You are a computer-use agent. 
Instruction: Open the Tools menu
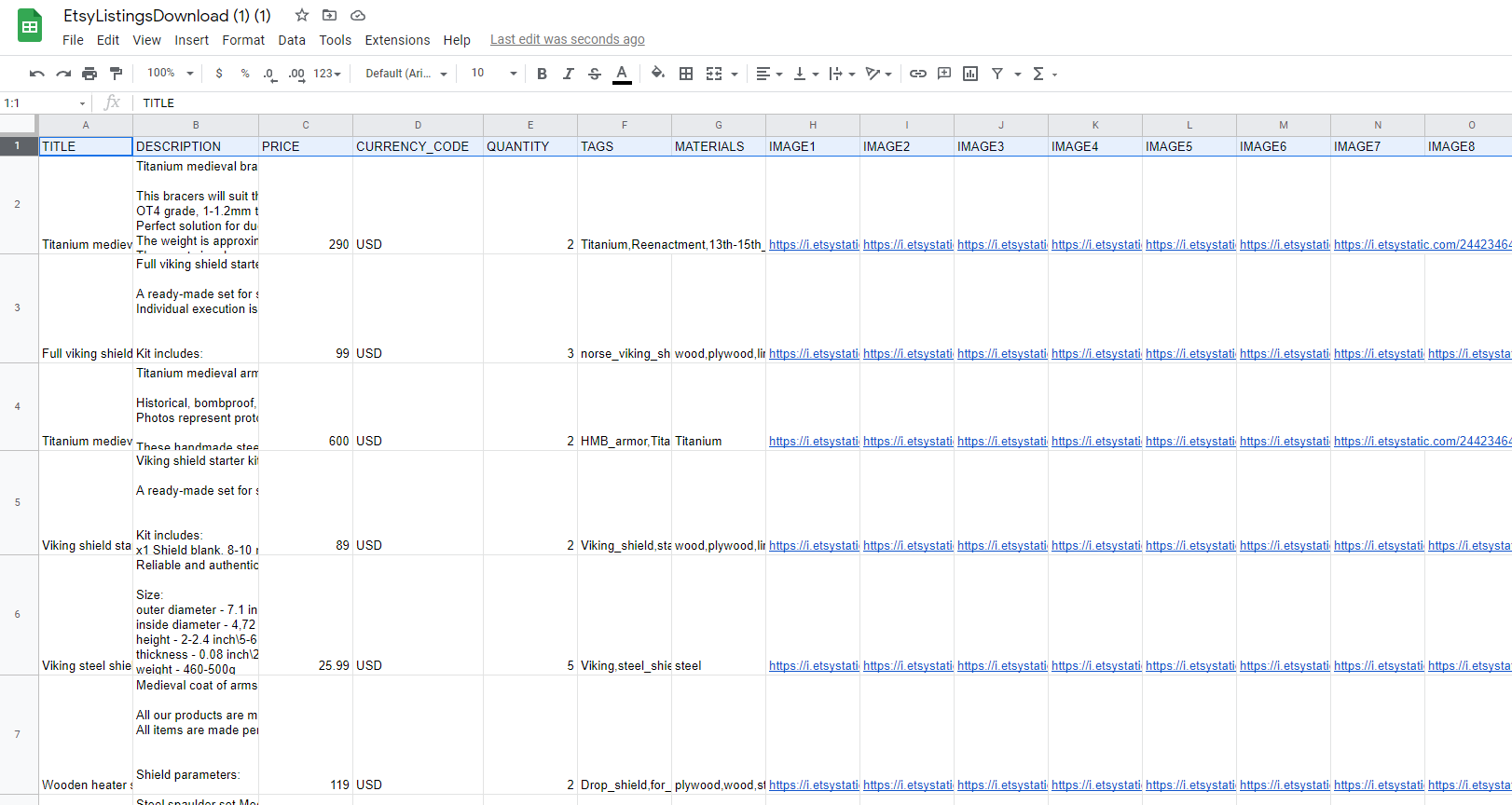[336, 40]
